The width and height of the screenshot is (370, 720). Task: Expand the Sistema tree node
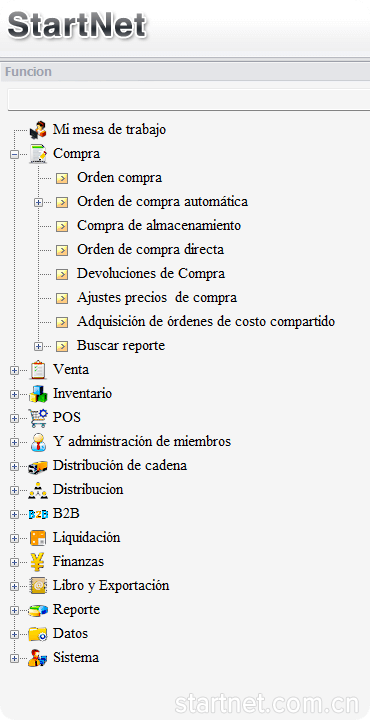pos(14,658)
